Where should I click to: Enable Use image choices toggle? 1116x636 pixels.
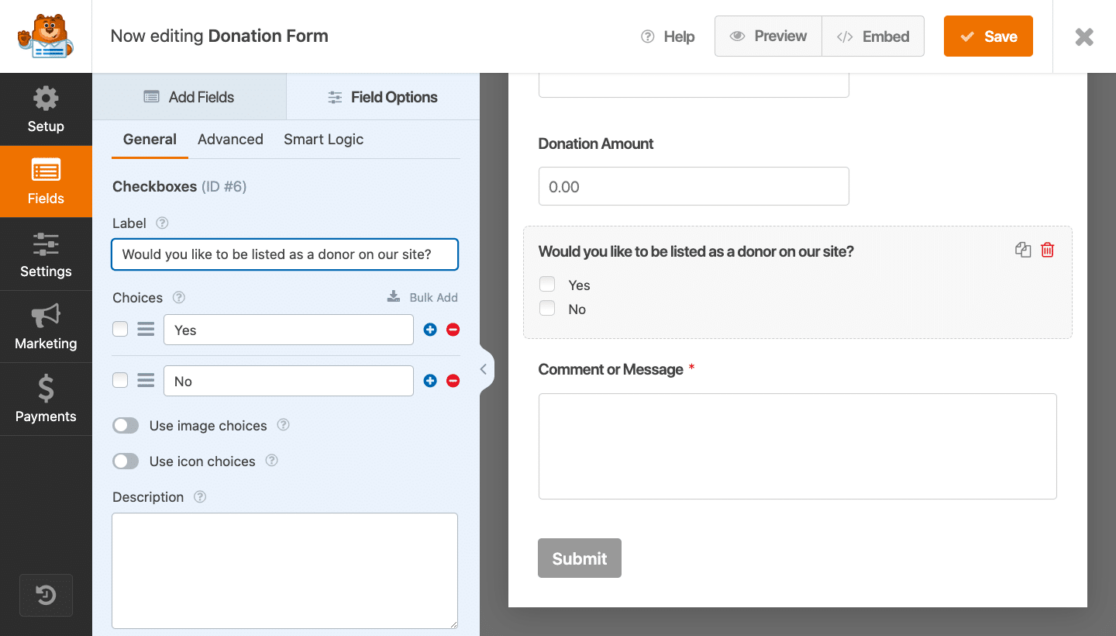point(125,425)
